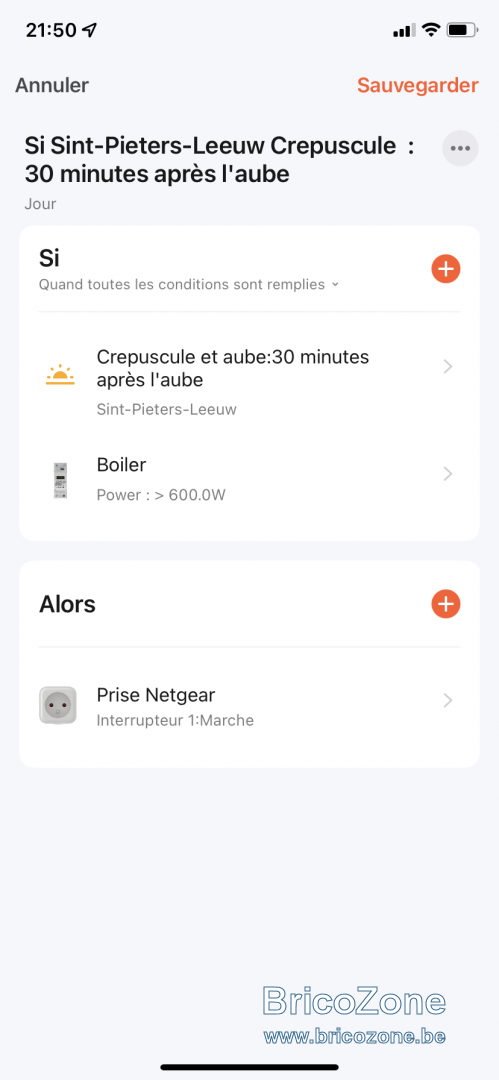Open chevron for Crepuscule et aube condition

448,366
